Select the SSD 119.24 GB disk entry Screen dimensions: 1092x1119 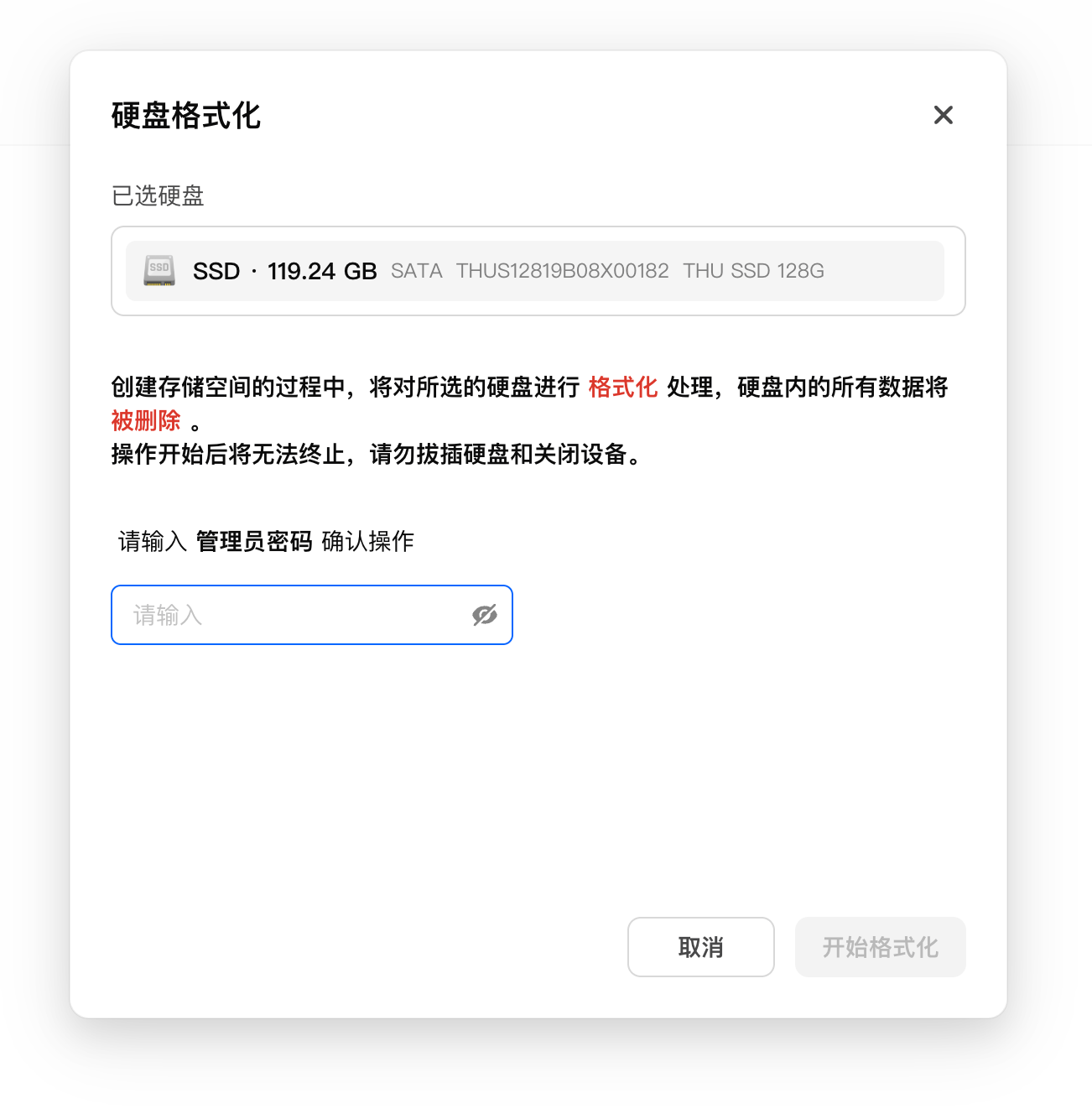click(535, 271)
